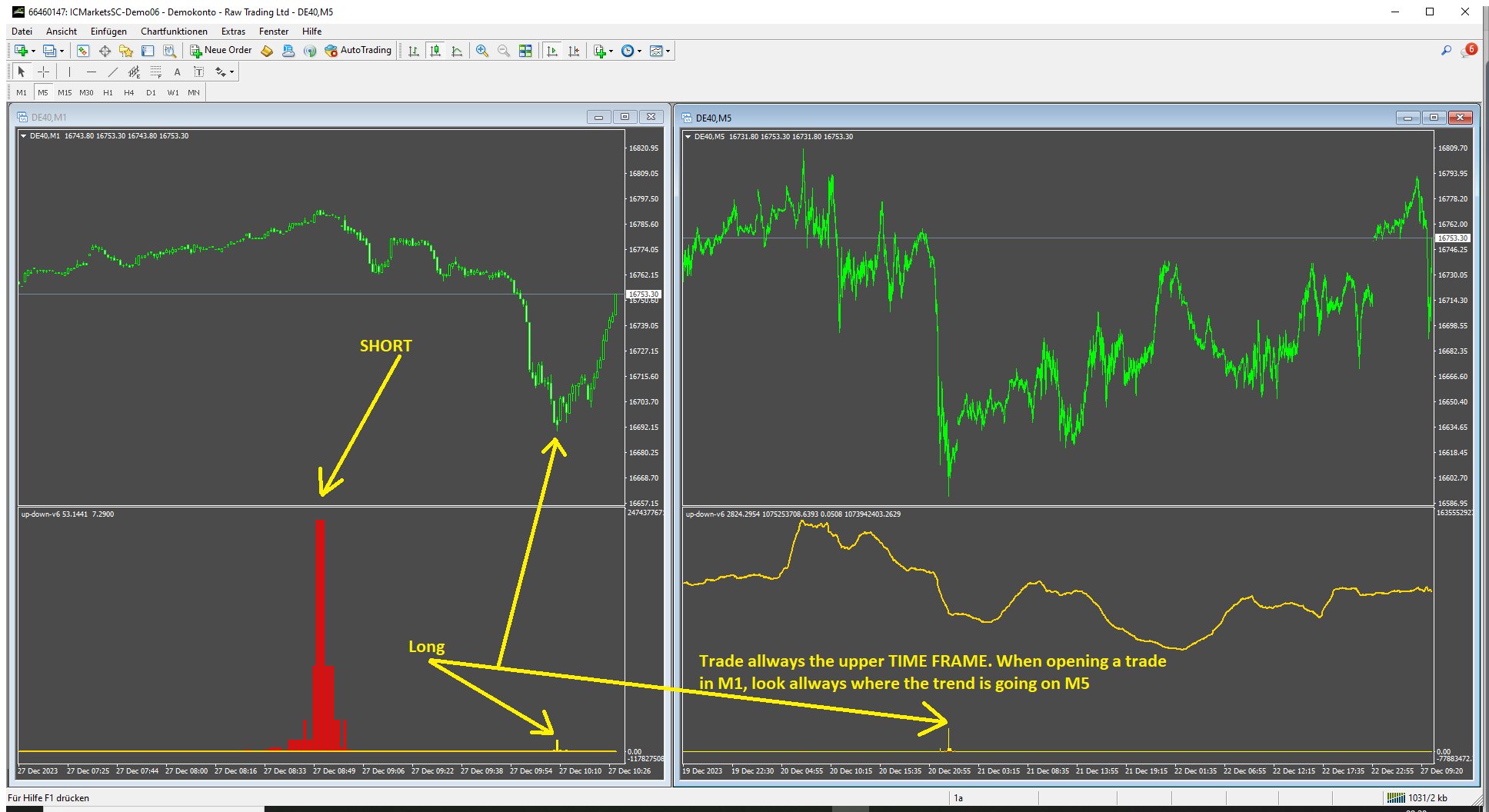Open the templates dropdown arrow
Viewport: 1489px width, 812px height.
tap(668, 52)
